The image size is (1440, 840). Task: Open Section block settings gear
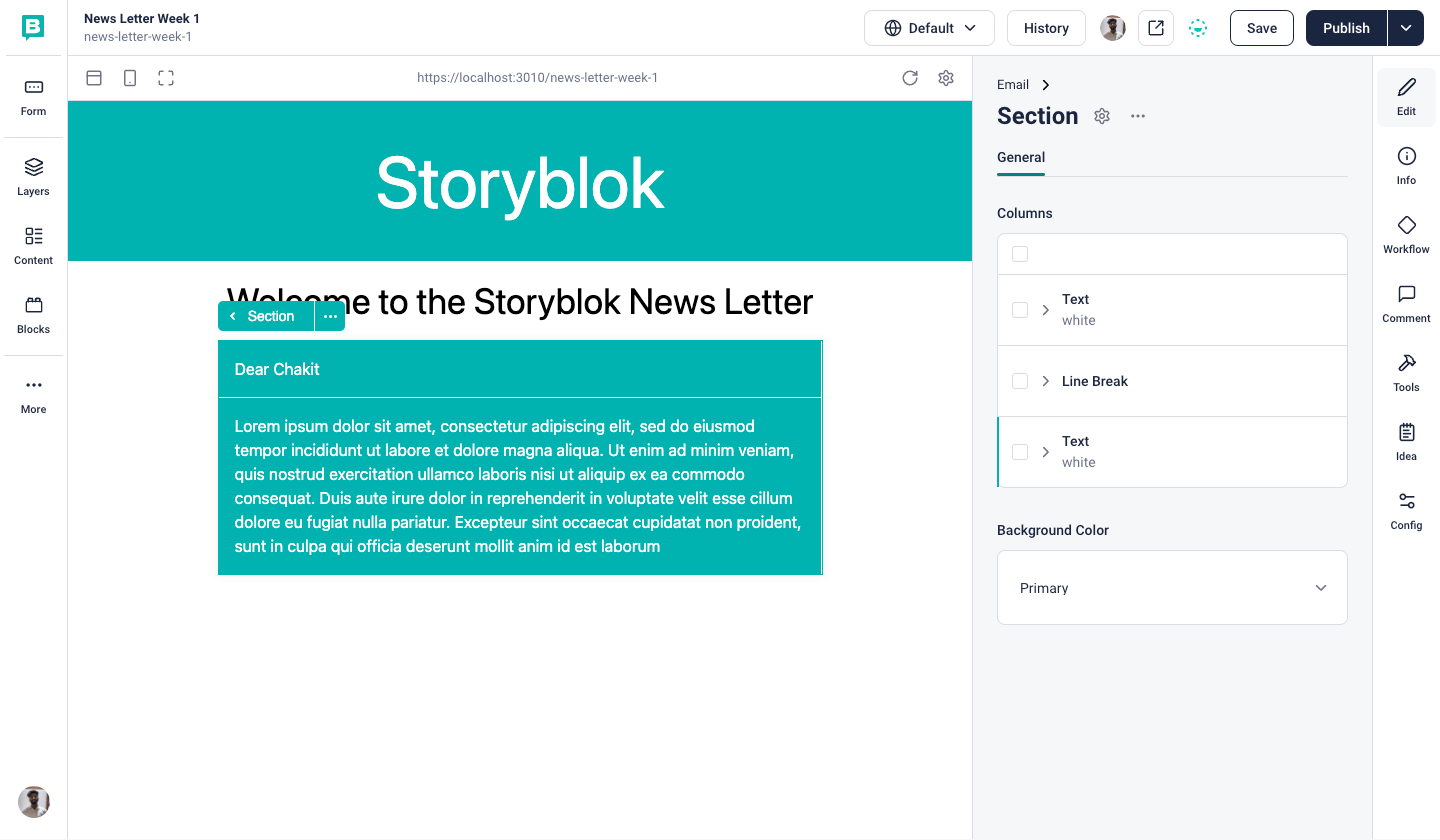(x=1102, y=116)
